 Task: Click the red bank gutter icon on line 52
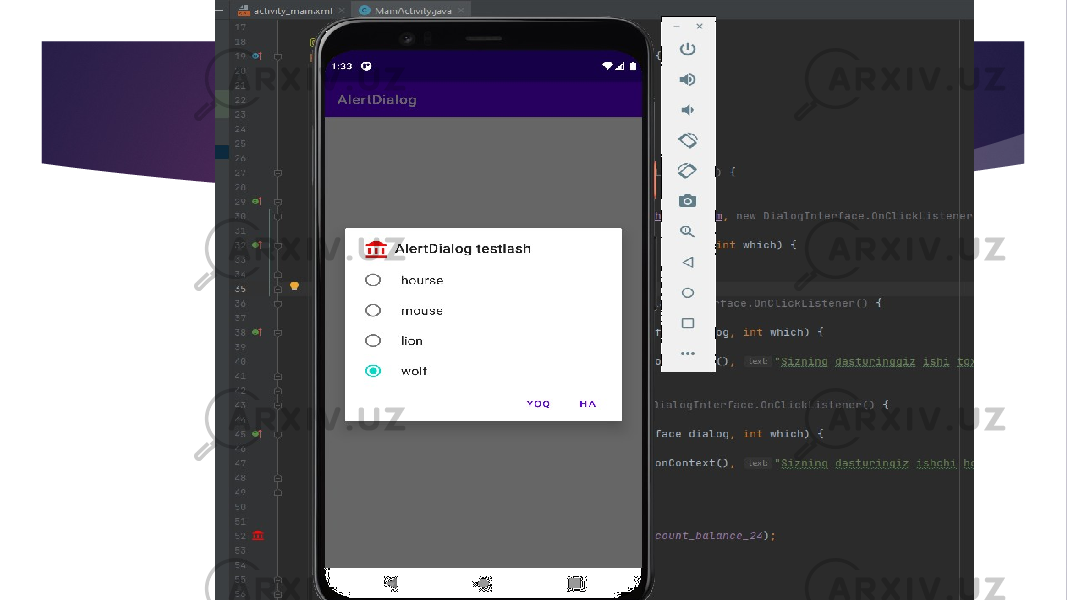258,535
